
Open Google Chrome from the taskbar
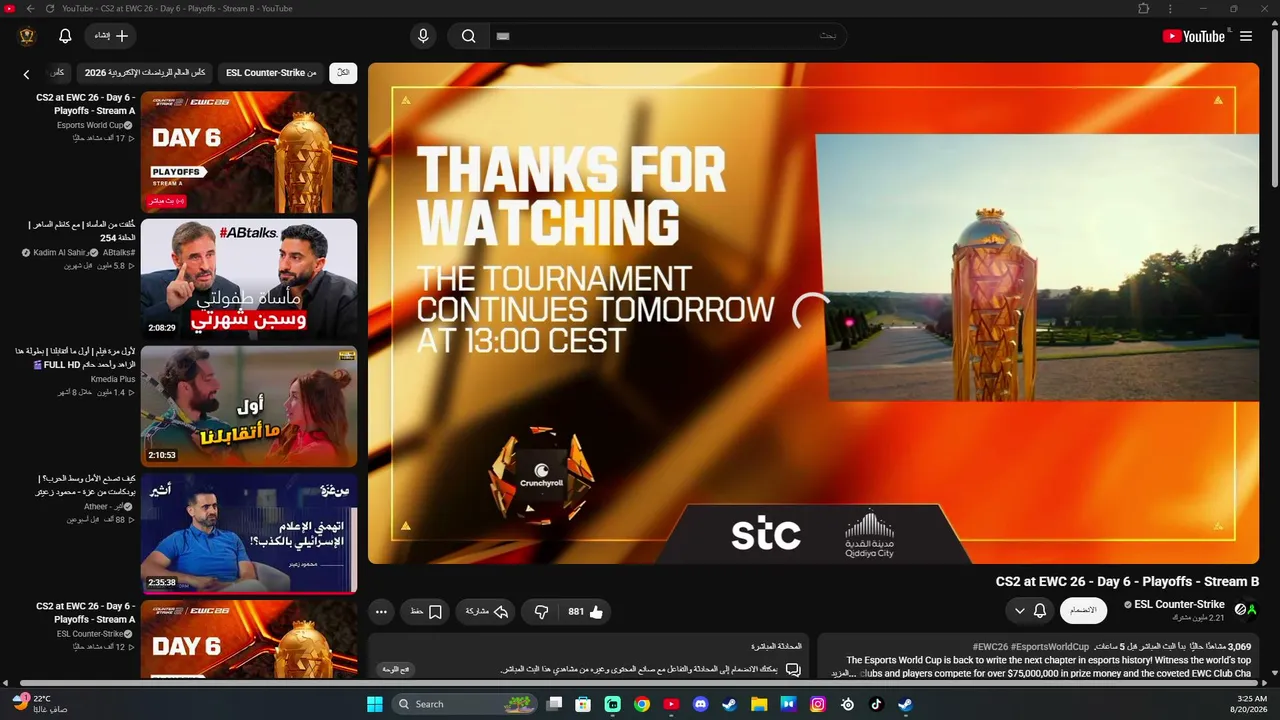point(642,704)
